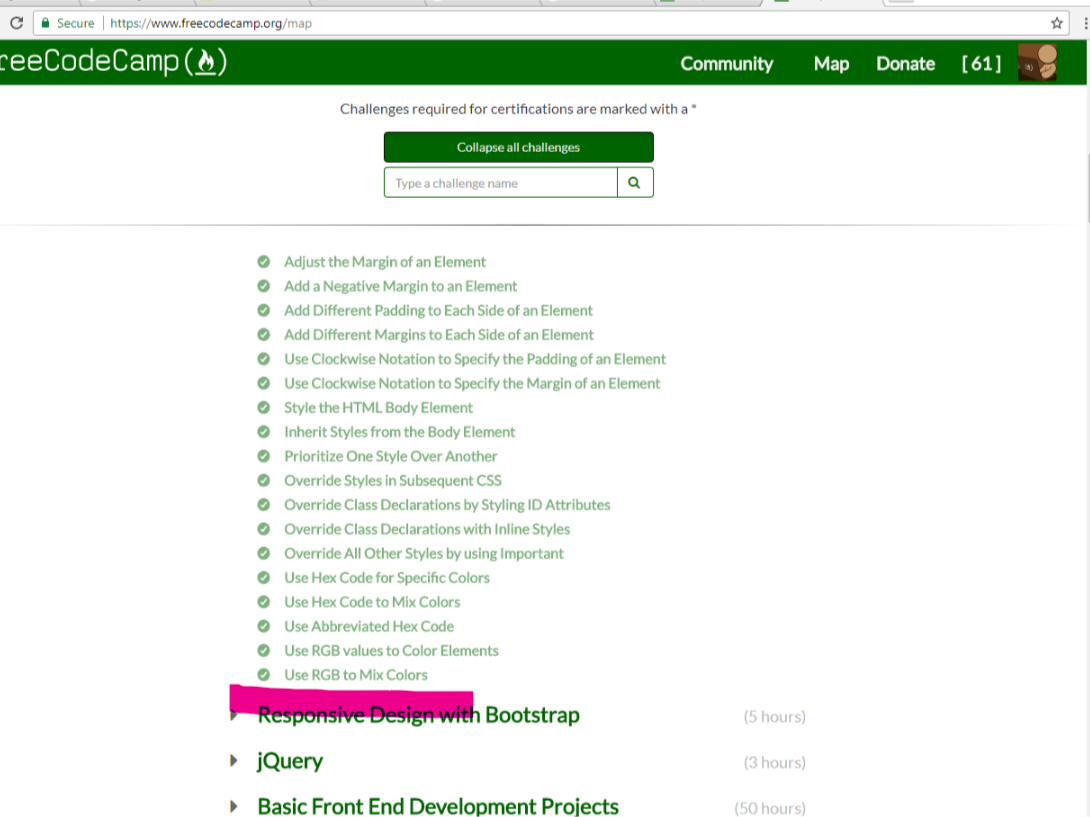Open Add Different Margins to Each Side challenge
This screenshot has height=817, width=1090.
tap(439, 334)
